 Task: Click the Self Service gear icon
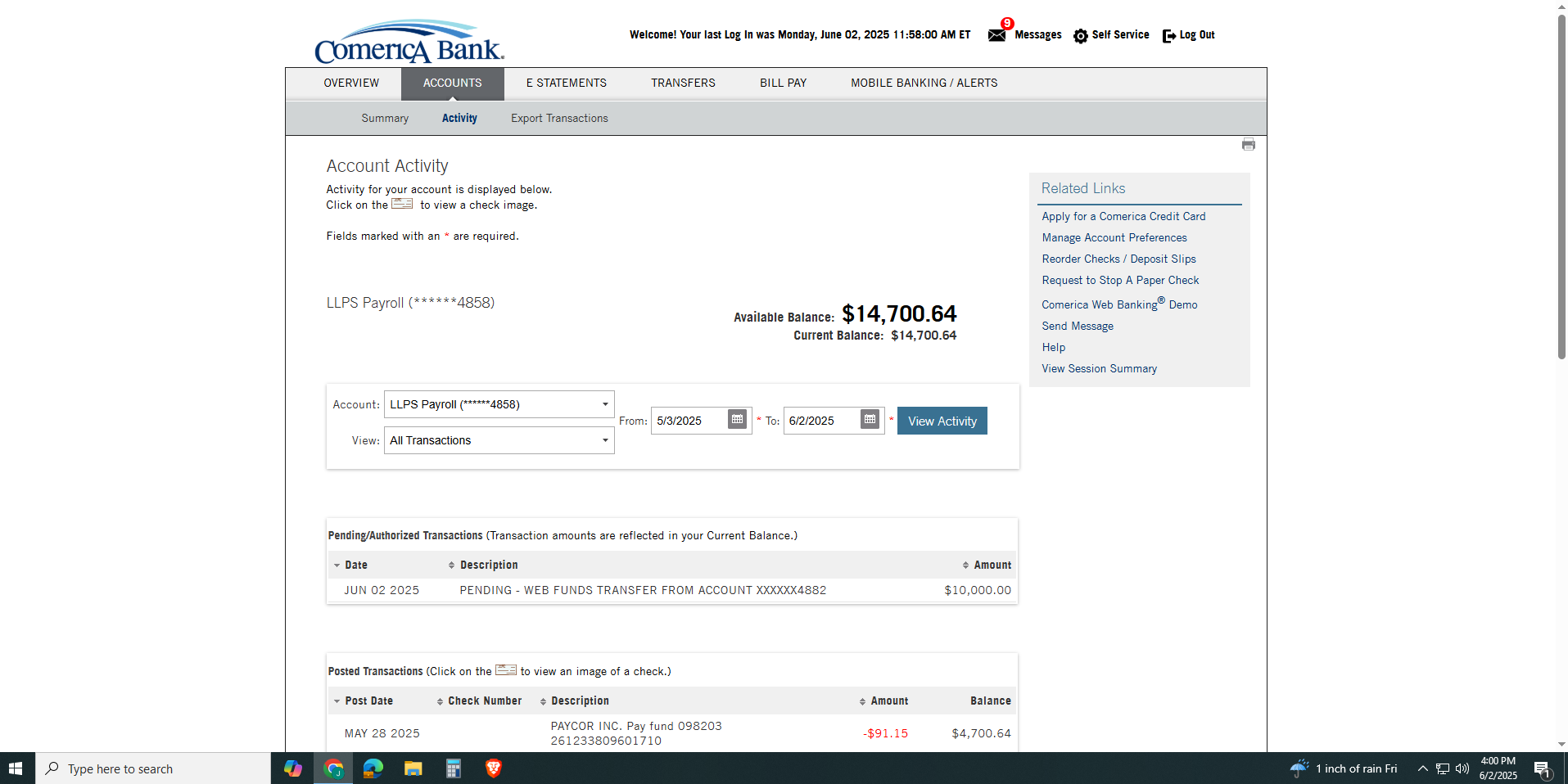coord(1081,36)
